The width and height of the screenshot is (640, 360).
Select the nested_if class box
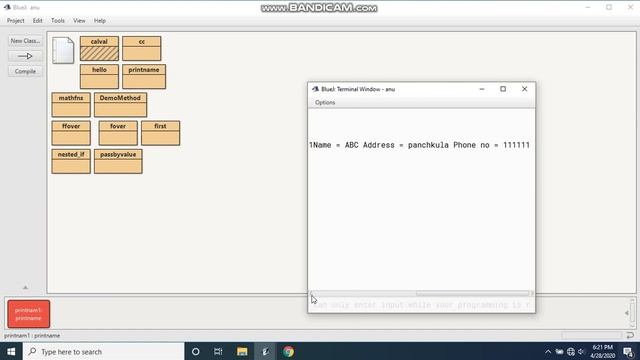pos(71,161)
